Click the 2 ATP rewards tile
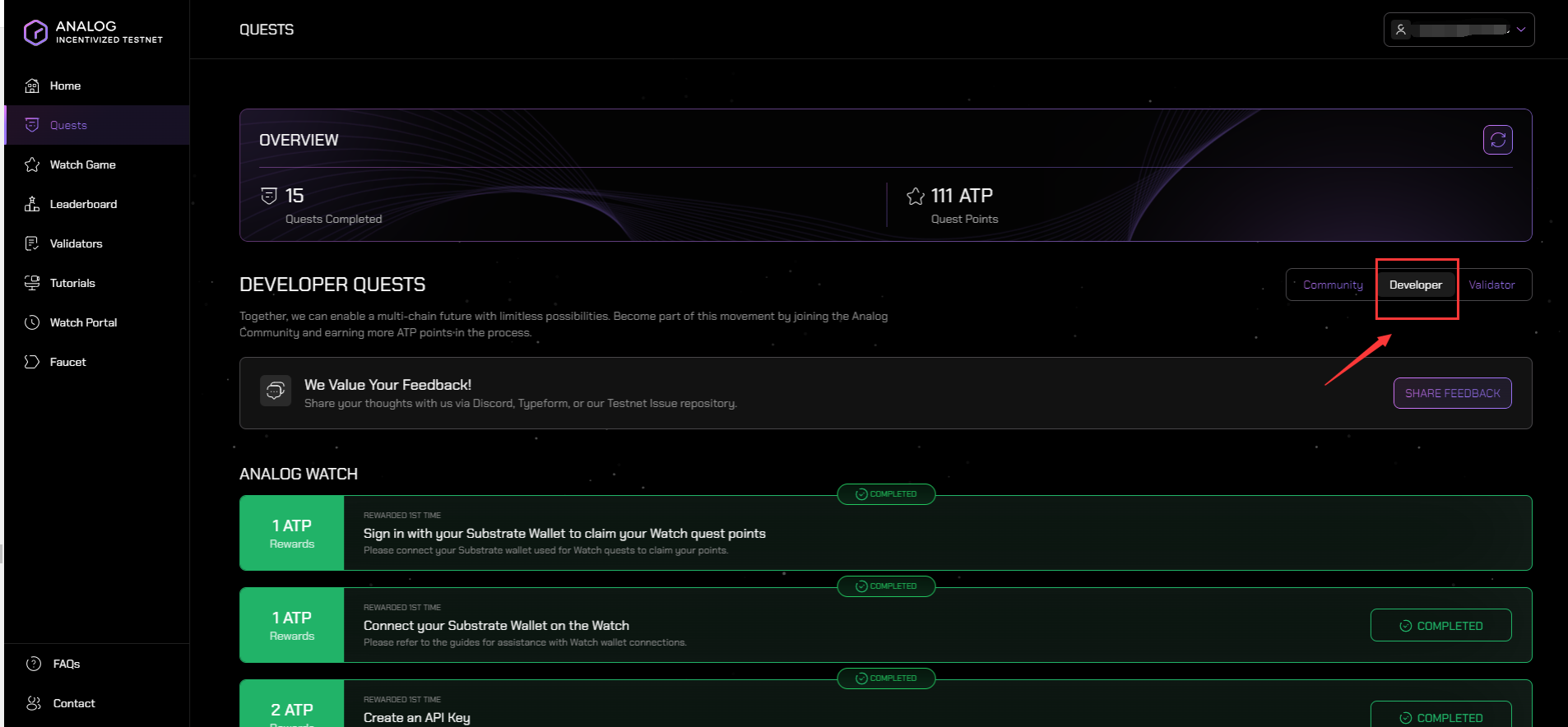Image resolution: width=1568 pixels, height=727 pixels. click(292, 704)
